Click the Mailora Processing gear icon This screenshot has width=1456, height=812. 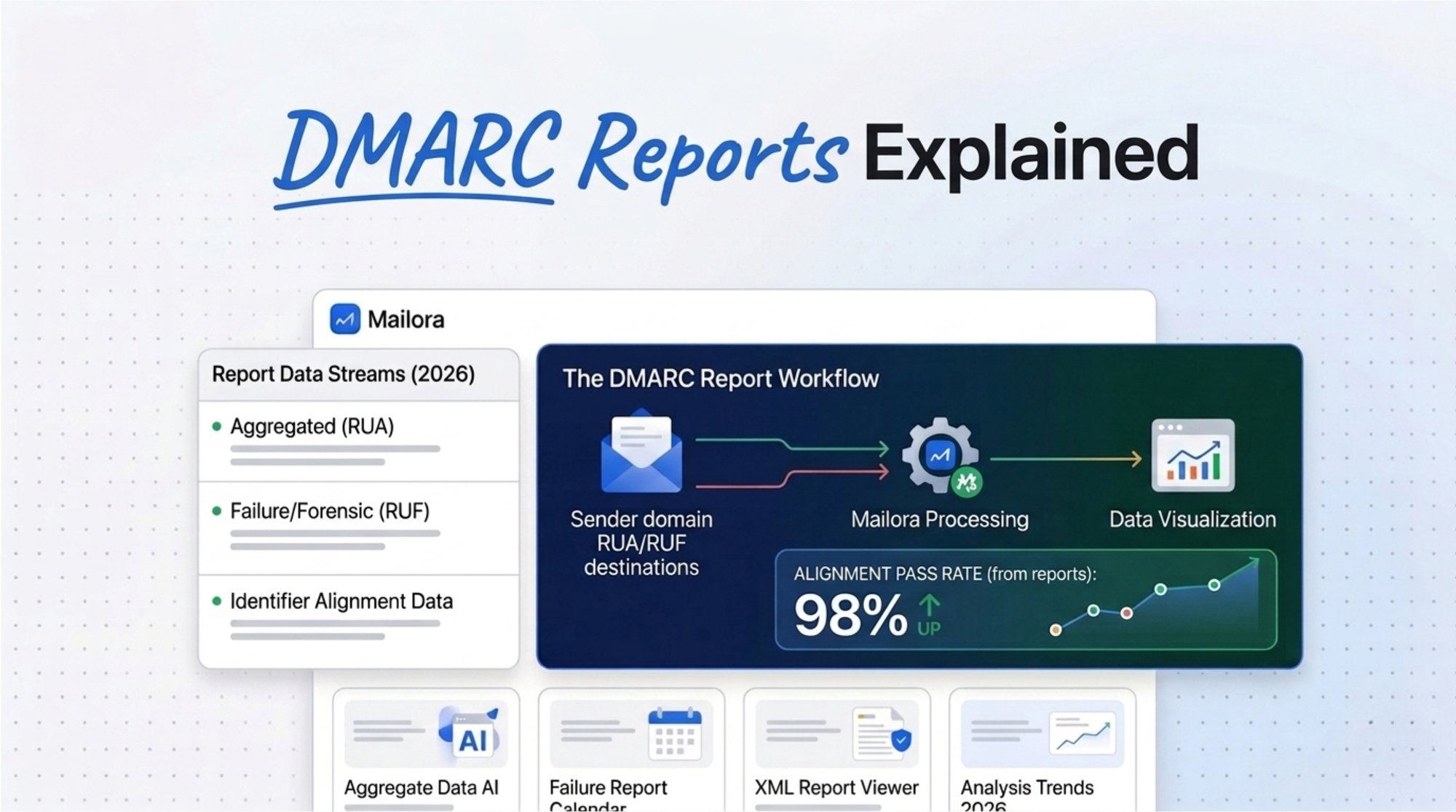coord(939,455)
